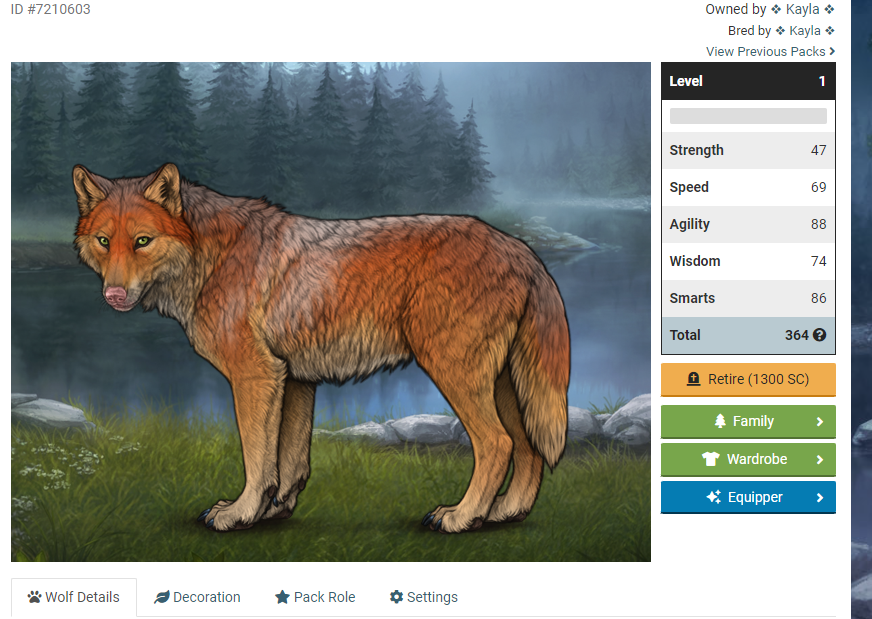Screen dimensions: 872x619
Task: Open the Pack Role tab
Action: 315,597
